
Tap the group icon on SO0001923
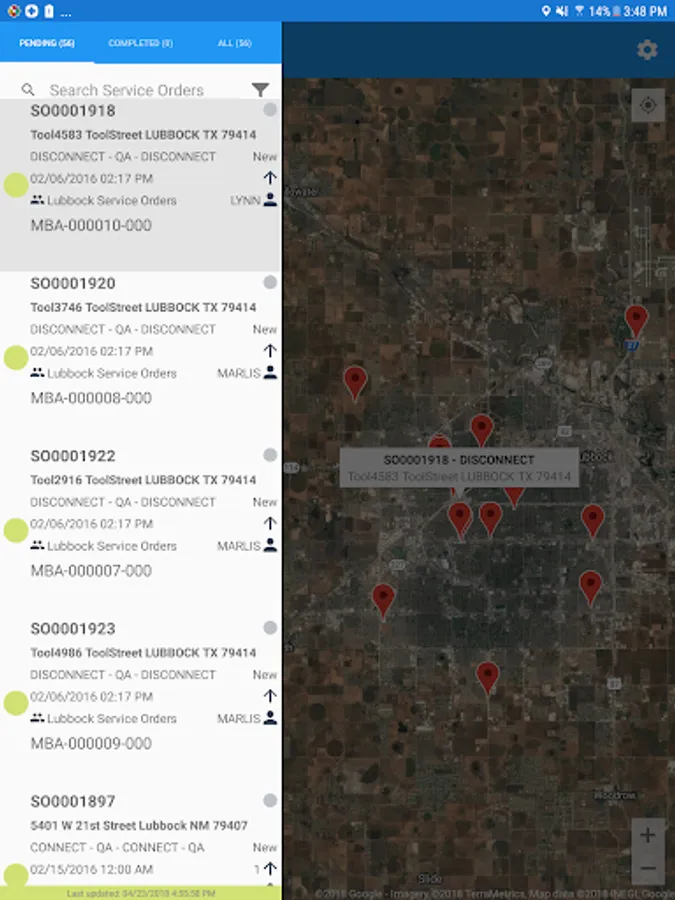[x=37, y=718]
